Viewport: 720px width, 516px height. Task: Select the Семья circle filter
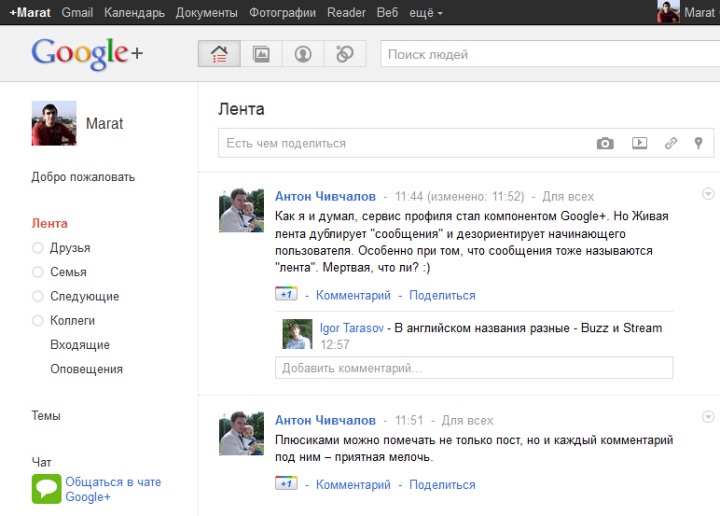coord(68,272)
